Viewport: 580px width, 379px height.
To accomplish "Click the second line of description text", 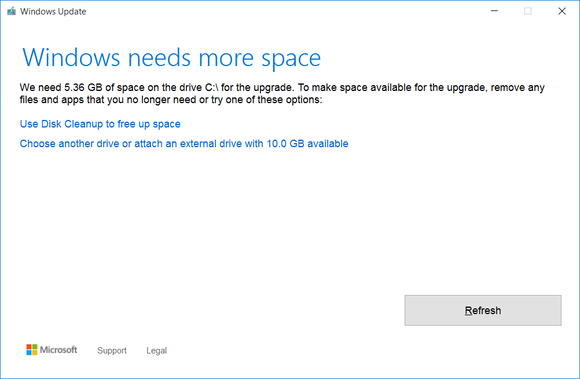I will click(171, 100).
